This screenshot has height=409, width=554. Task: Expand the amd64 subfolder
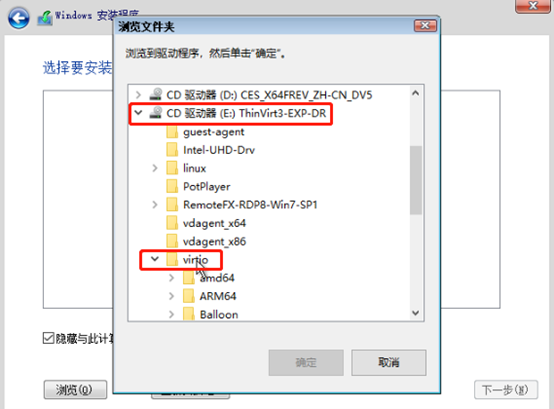click(171, 278)
